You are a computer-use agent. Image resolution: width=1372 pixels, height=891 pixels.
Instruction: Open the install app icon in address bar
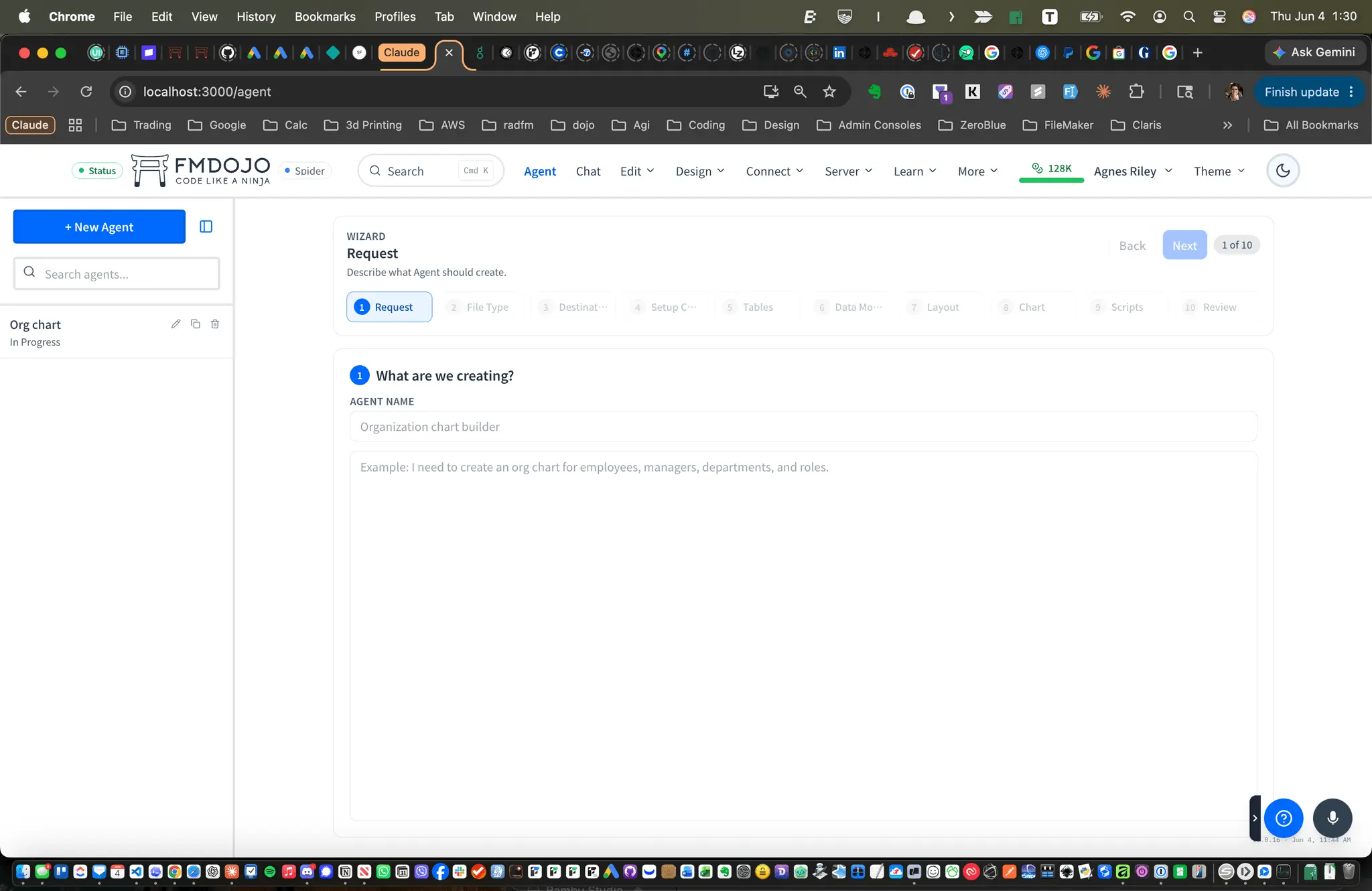[x=771, y=92]
